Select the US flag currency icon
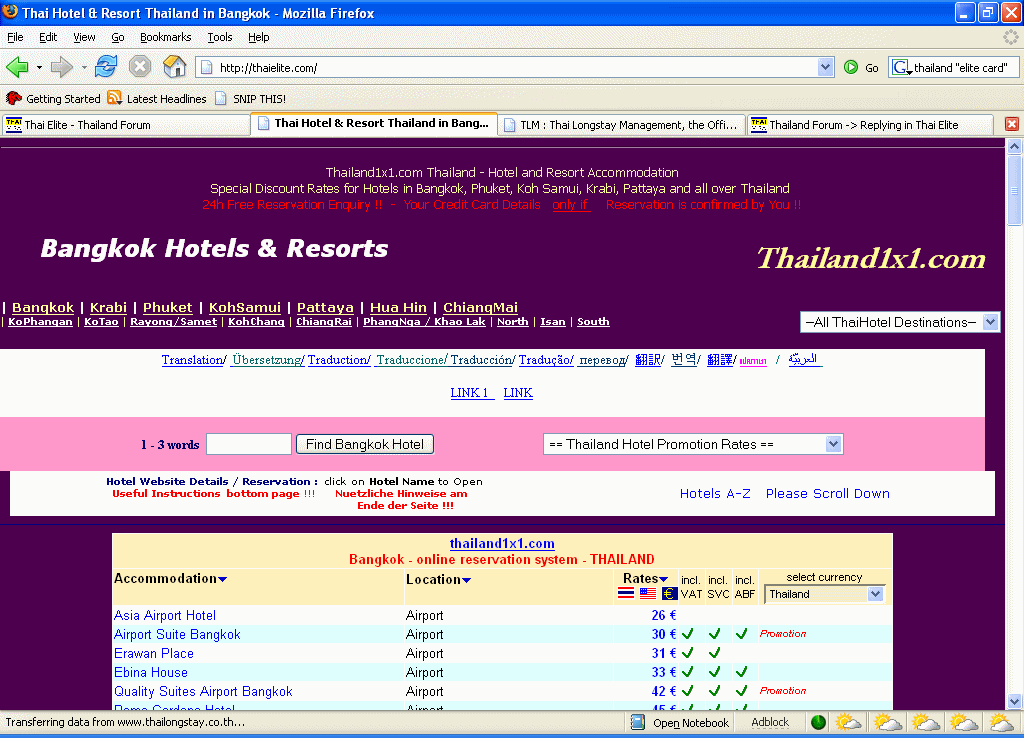Screen dimensions: 1024x738 648,594
